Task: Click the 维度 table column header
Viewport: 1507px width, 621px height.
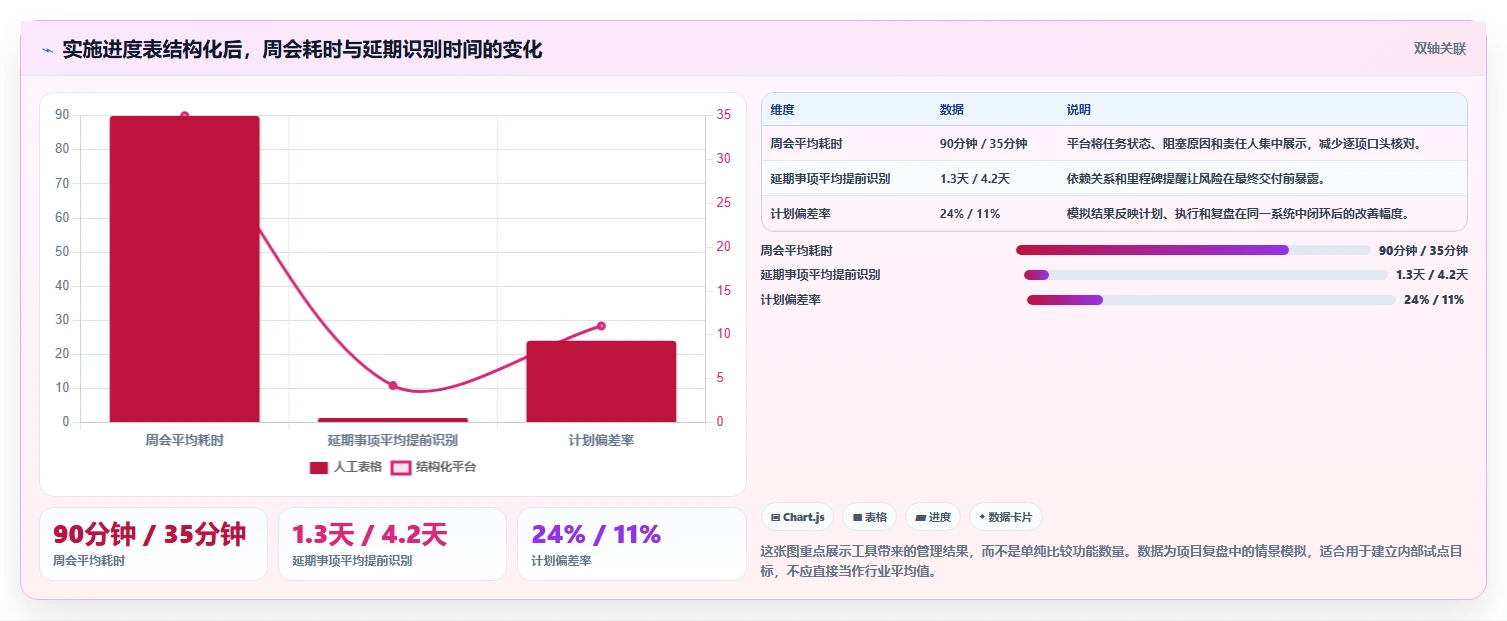Action: point(782,110)
